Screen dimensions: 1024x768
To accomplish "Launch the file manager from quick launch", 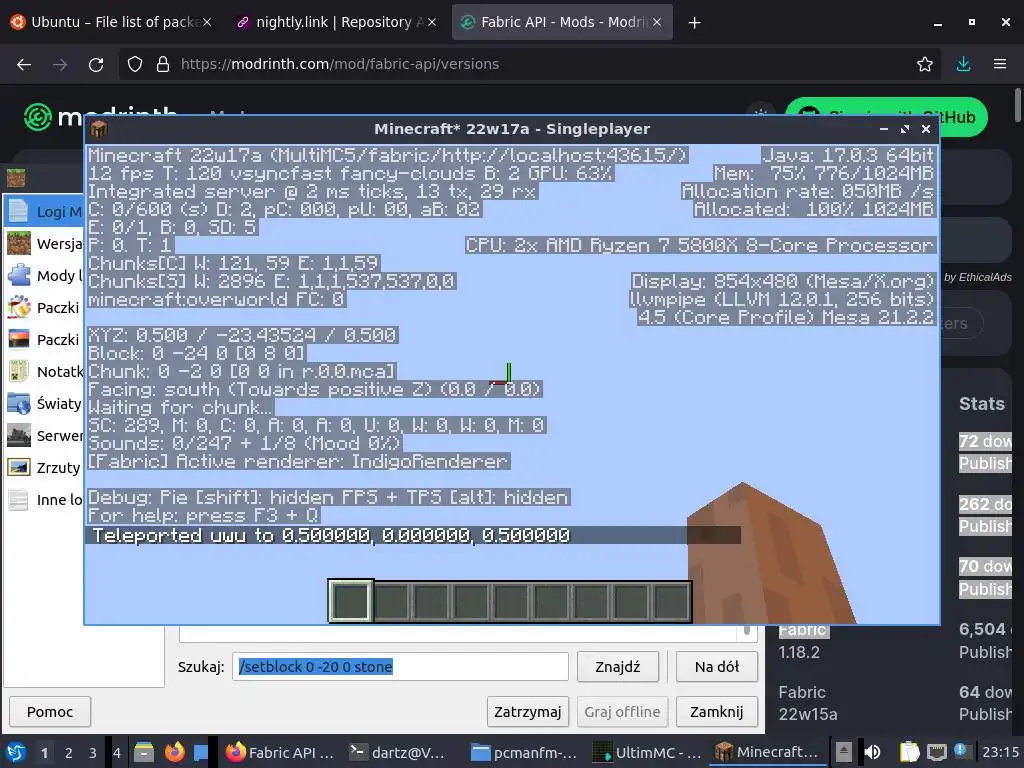I will 144,752.
